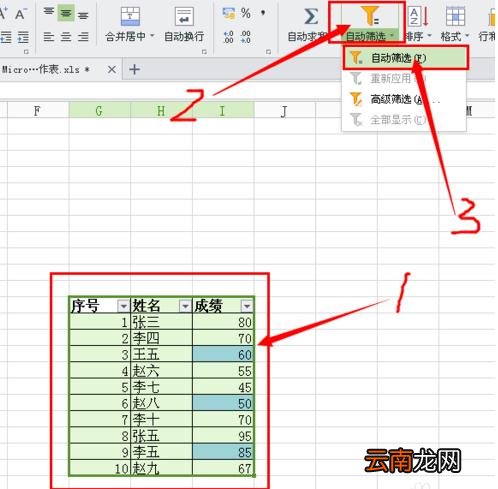Click the 自动求和 sigma icon

point(311,16)
